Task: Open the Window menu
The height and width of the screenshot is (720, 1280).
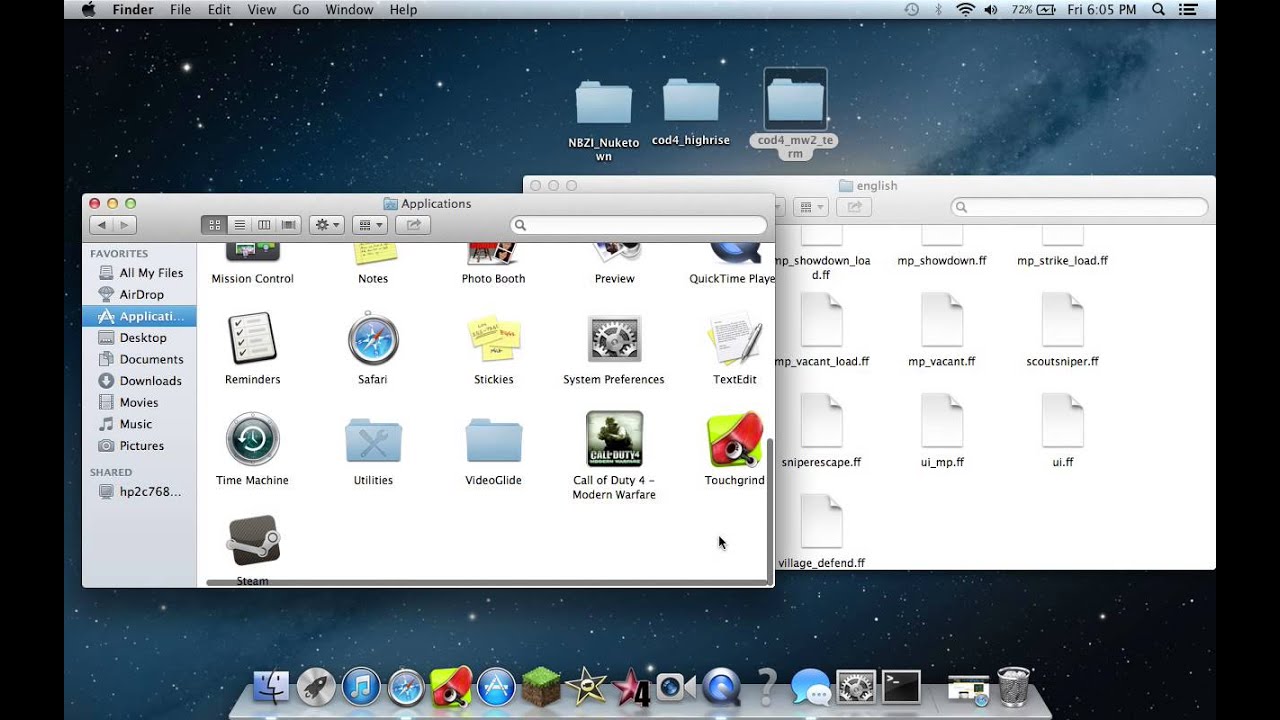Action: (349, 9)
